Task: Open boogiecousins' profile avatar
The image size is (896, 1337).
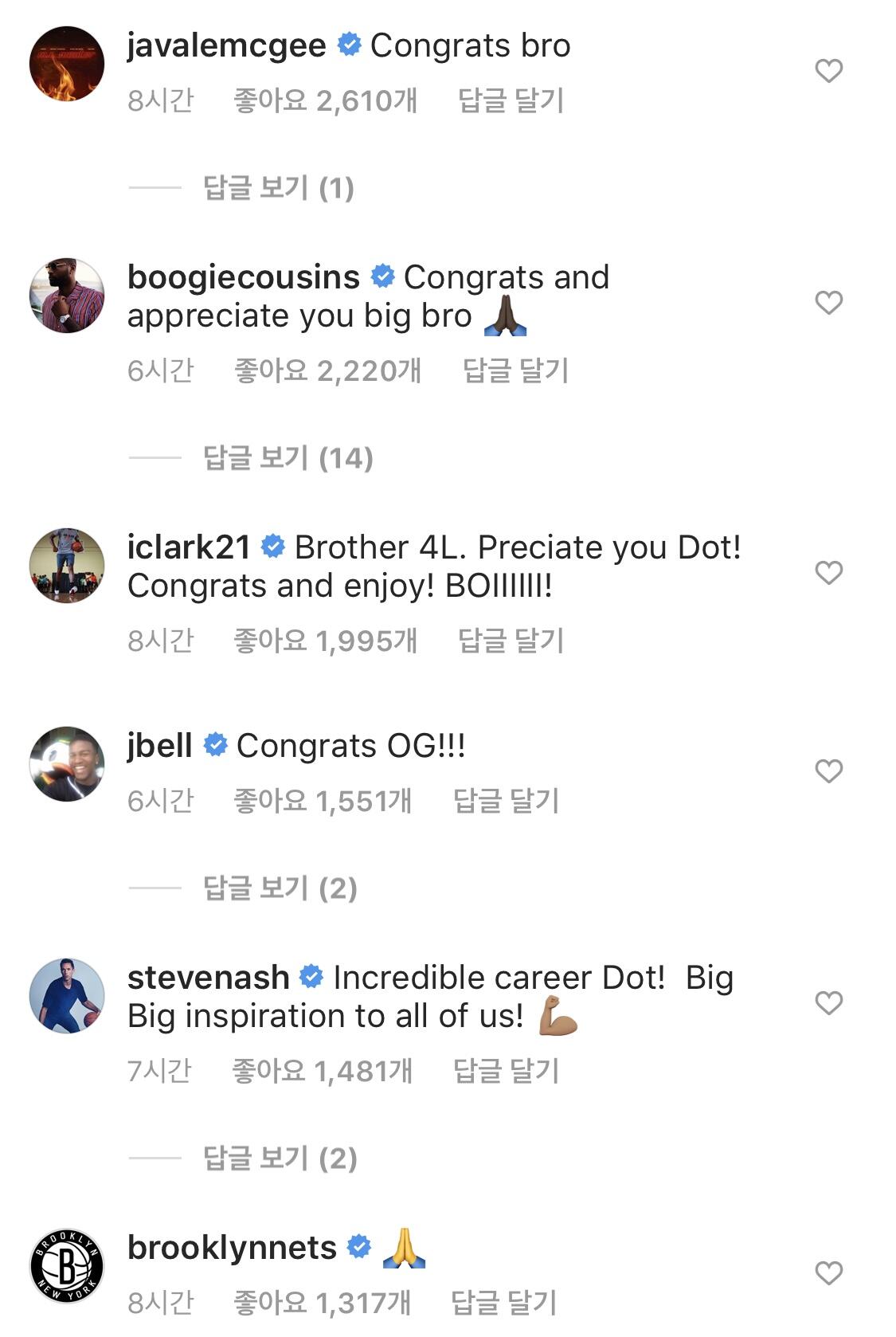Action: click(x=67, y=295)
